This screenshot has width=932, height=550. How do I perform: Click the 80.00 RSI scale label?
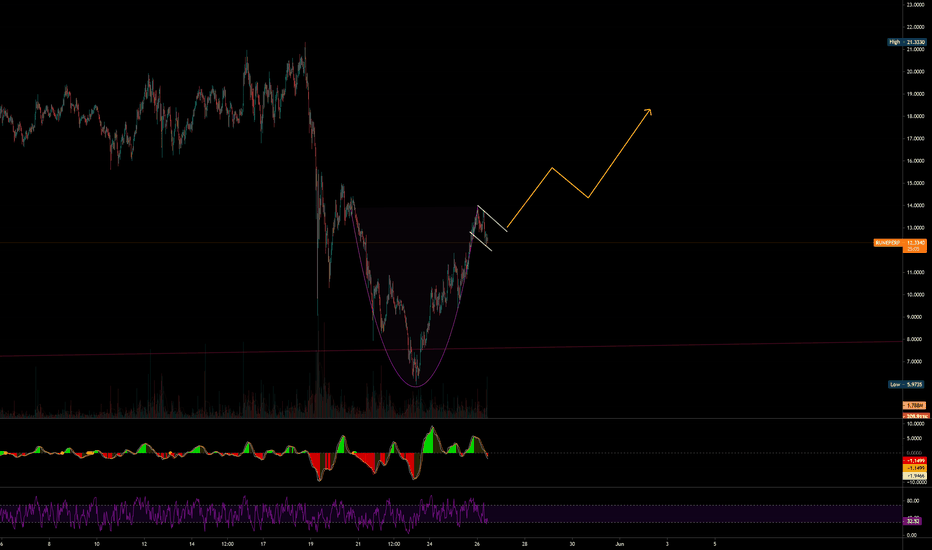tap(913, 501)
